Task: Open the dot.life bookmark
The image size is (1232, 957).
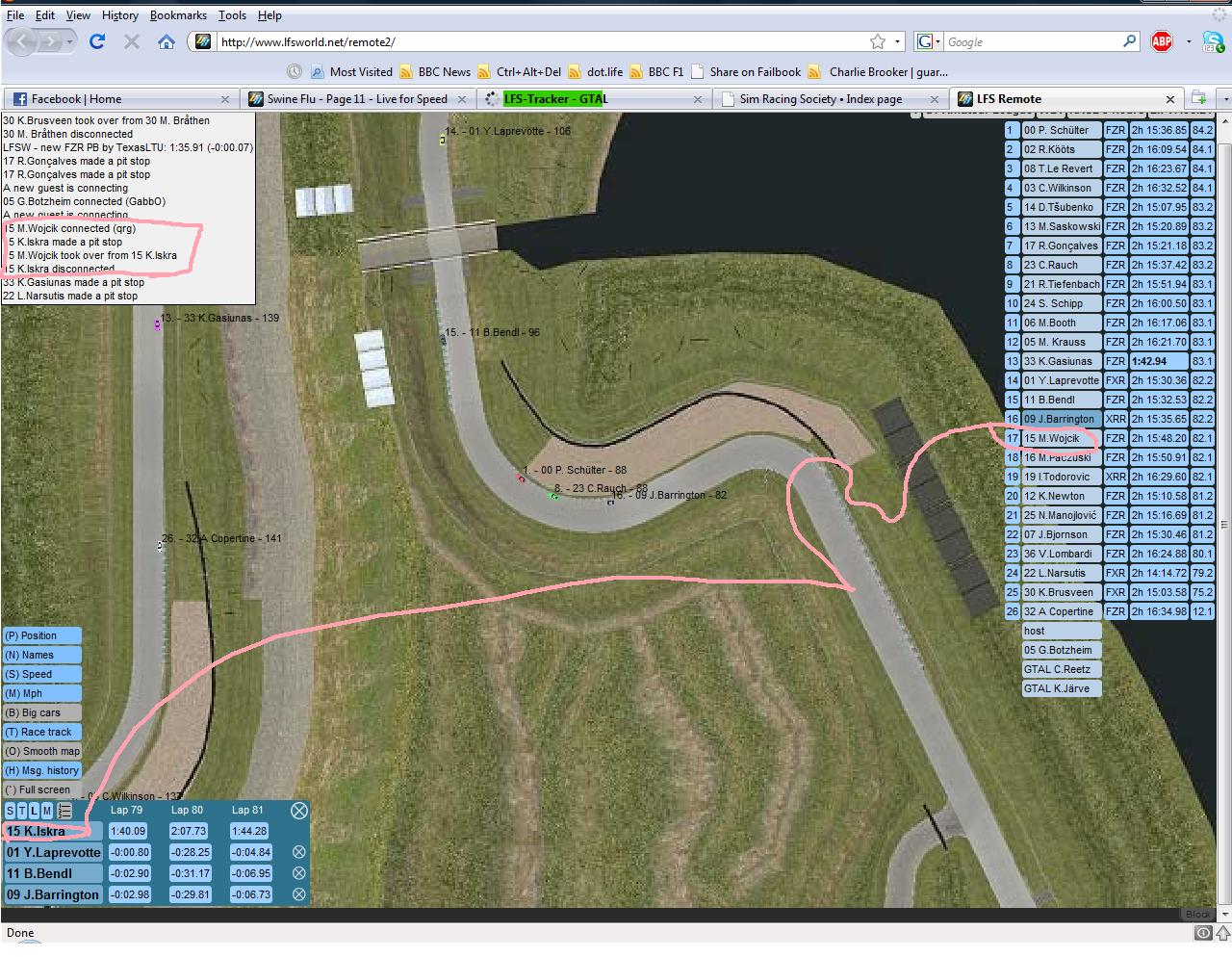Action: pos(596,71)
